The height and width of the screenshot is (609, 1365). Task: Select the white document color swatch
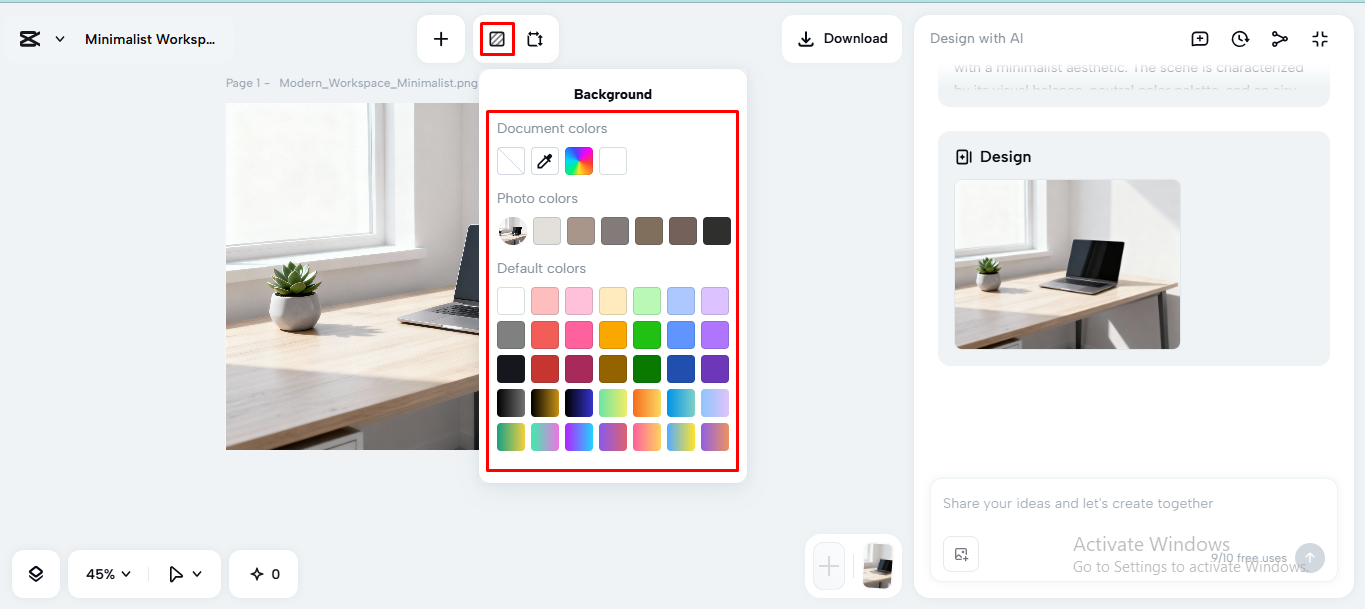click(613, 161)
